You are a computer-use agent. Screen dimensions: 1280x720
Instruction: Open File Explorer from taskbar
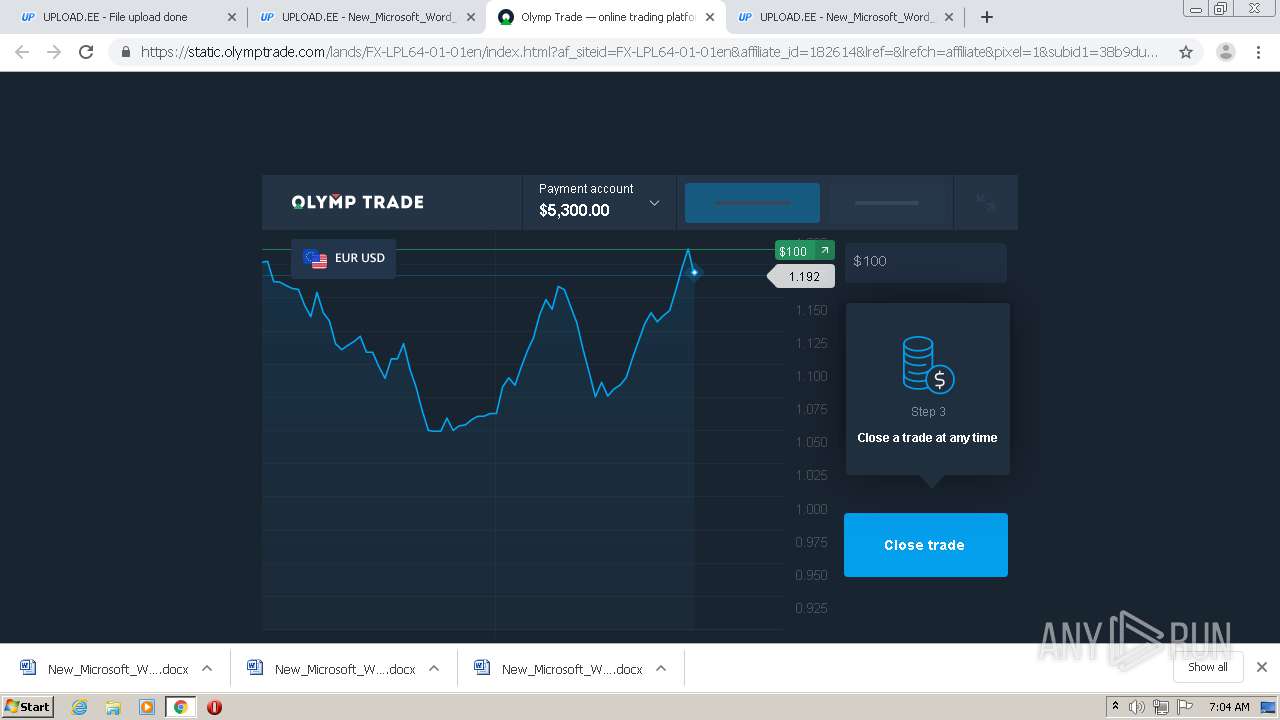(113, 707)
